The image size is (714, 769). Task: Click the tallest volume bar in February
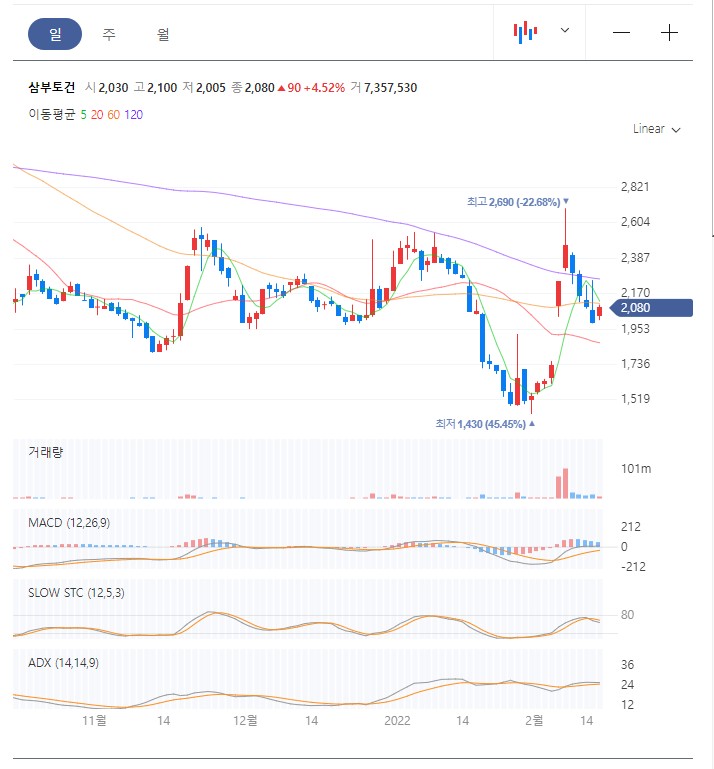click(x=565, y=484)
